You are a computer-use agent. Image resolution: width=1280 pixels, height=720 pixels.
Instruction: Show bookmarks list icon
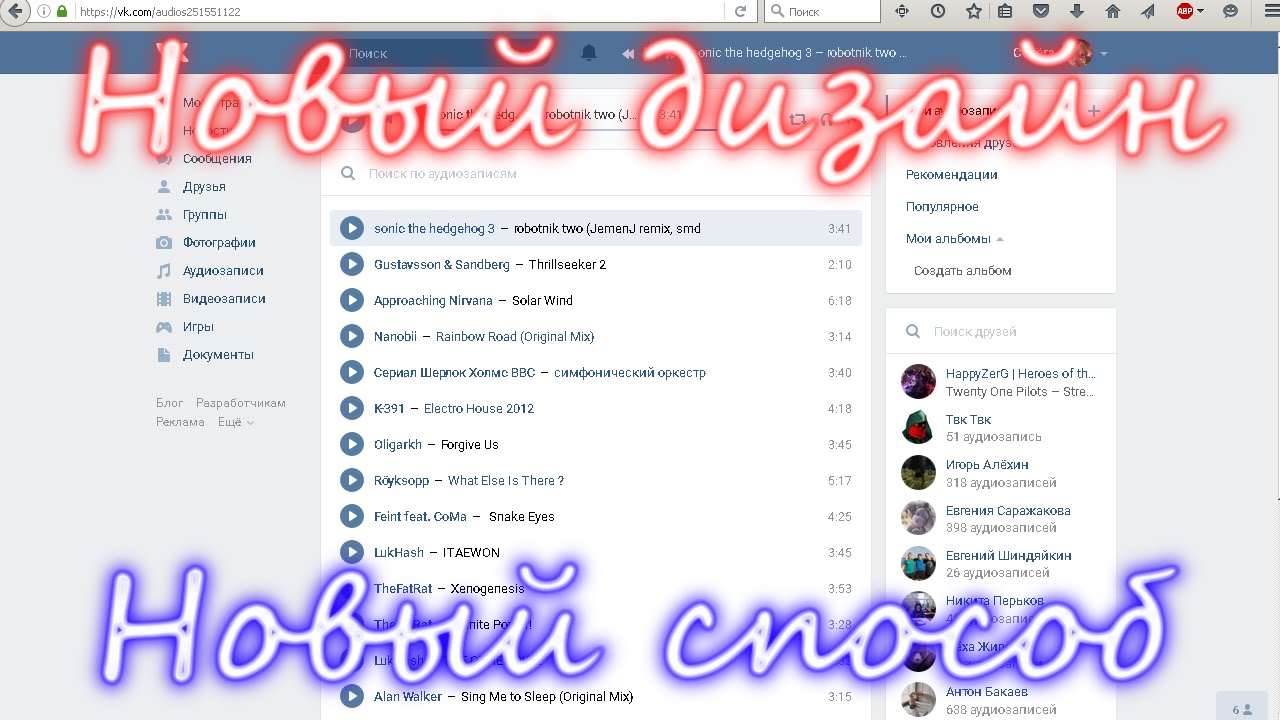click(1005, 11)
